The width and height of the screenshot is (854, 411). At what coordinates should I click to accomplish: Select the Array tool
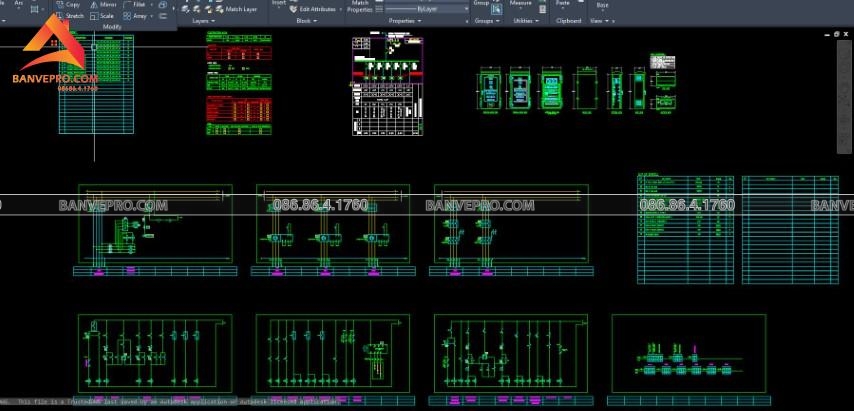point(135,16)
